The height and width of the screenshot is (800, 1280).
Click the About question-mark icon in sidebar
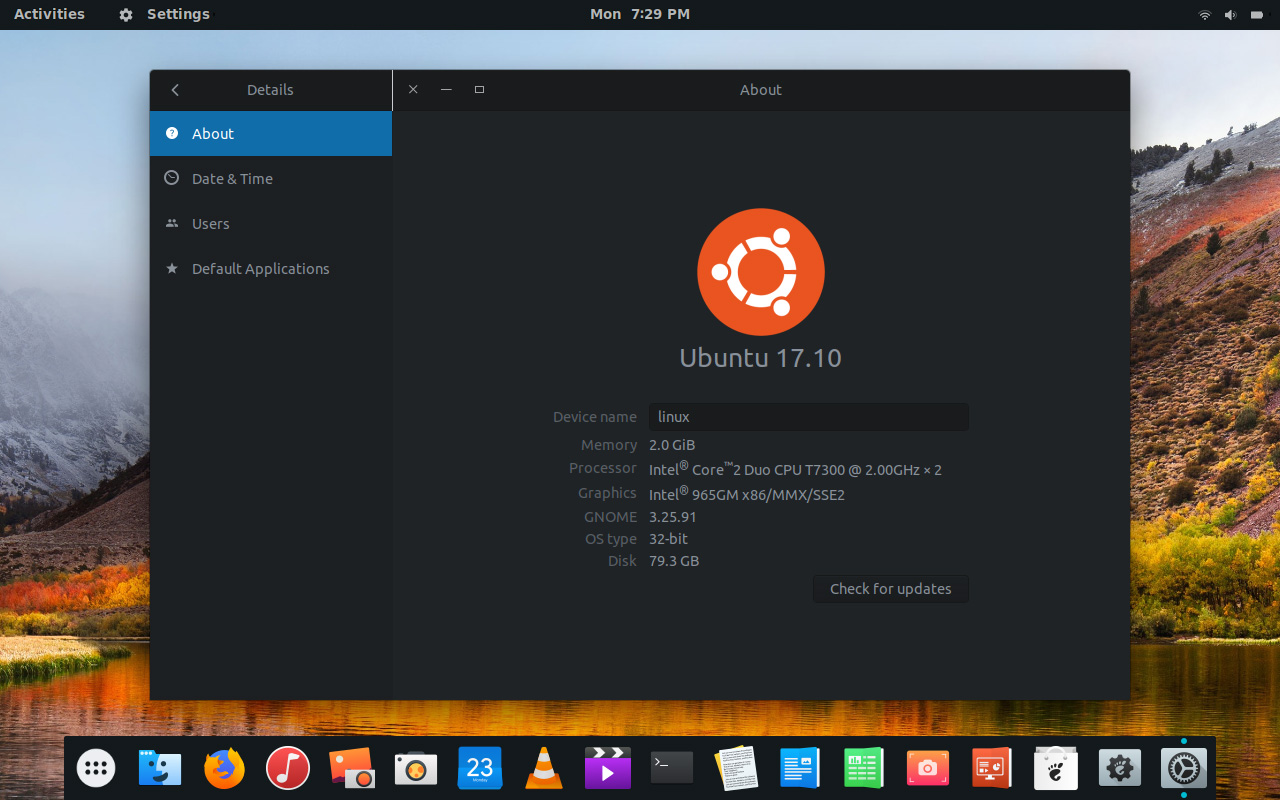click(x=172, y=133)
